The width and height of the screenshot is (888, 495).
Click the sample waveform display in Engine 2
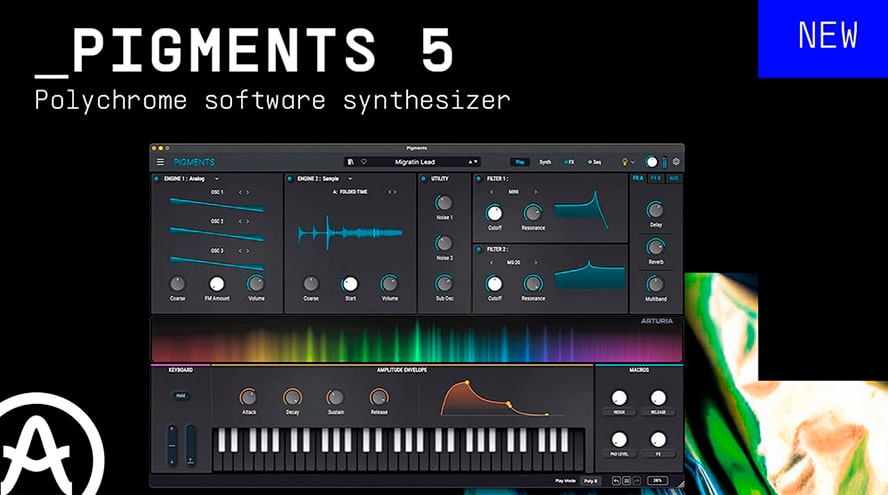[x=350, y=232]
